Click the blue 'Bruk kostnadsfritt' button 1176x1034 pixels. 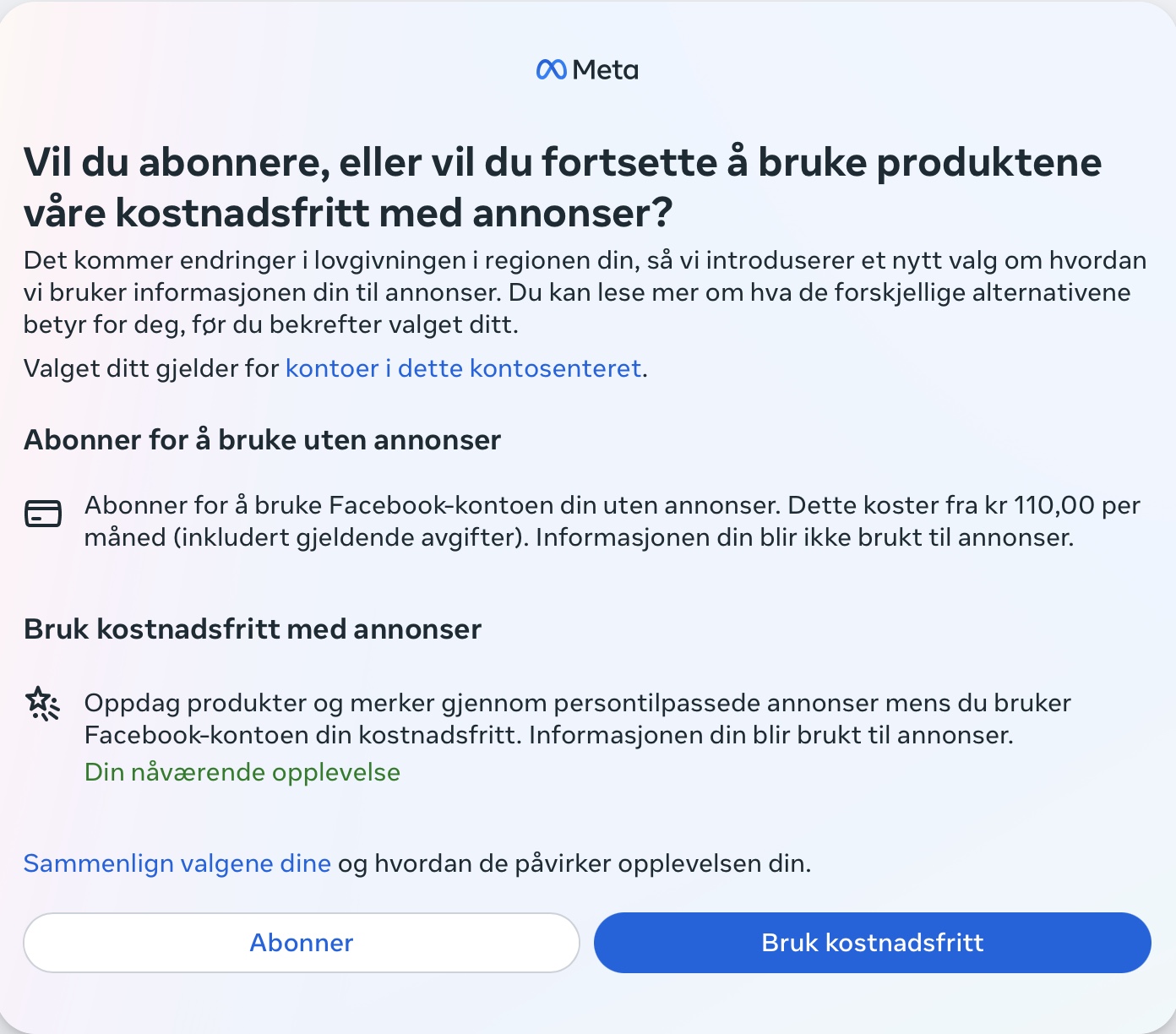click(x=872, y=942)
